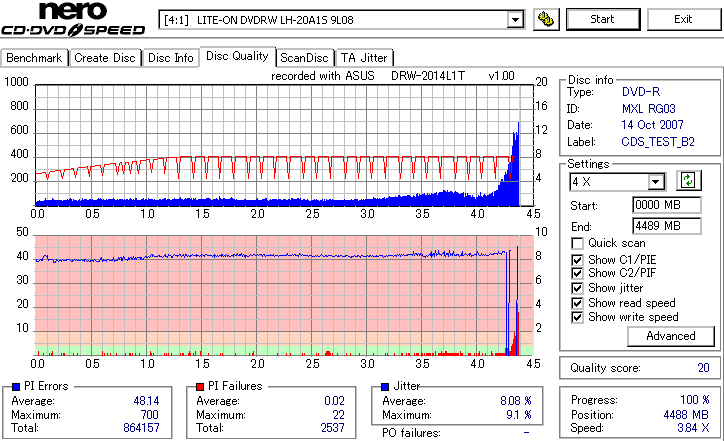The height and width of the screenshot is (441, 724).
Task: Uncheck Show jitter option
Action: point(577,288)
